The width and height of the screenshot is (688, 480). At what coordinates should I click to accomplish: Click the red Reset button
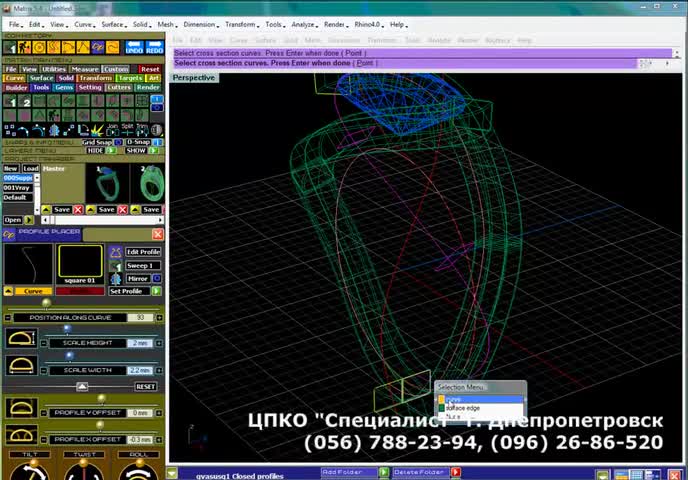pyautogui.click(x=150, y=69)
